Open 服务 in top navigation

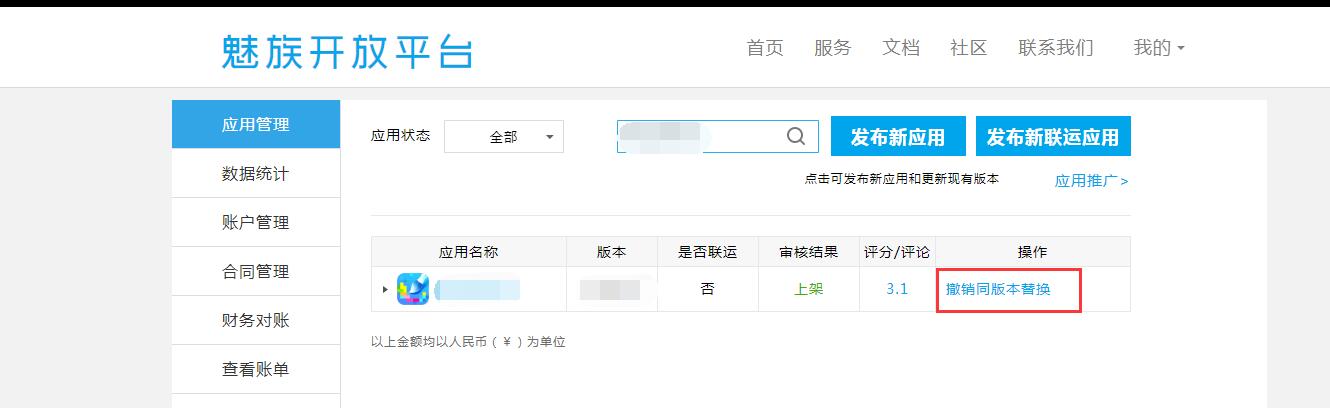coord(833,48)
